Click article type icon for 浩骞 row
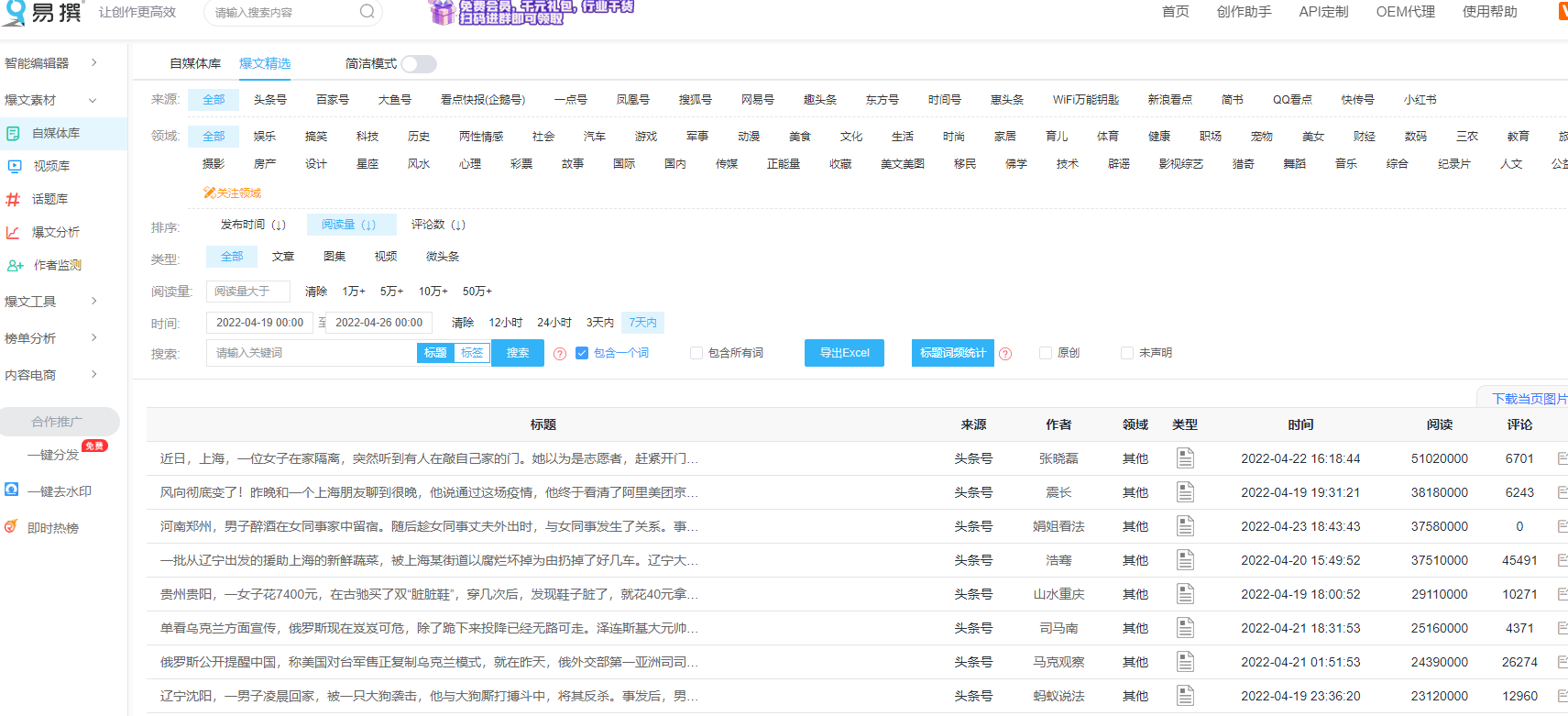 coord(1185,559)
